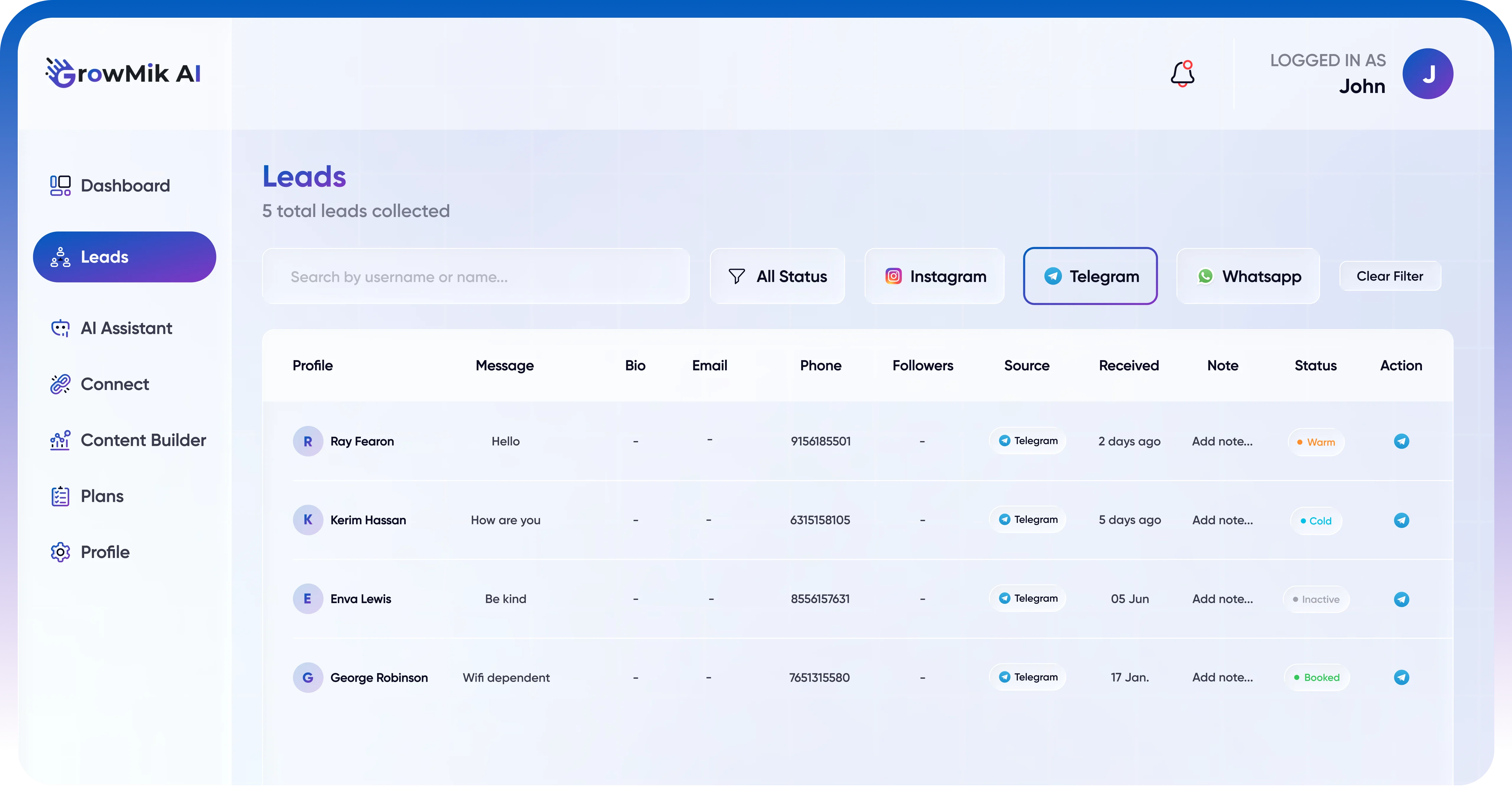Click the Clear Filter button
This screenshot has height=803, width=1512.
(x=1390, y=276)
